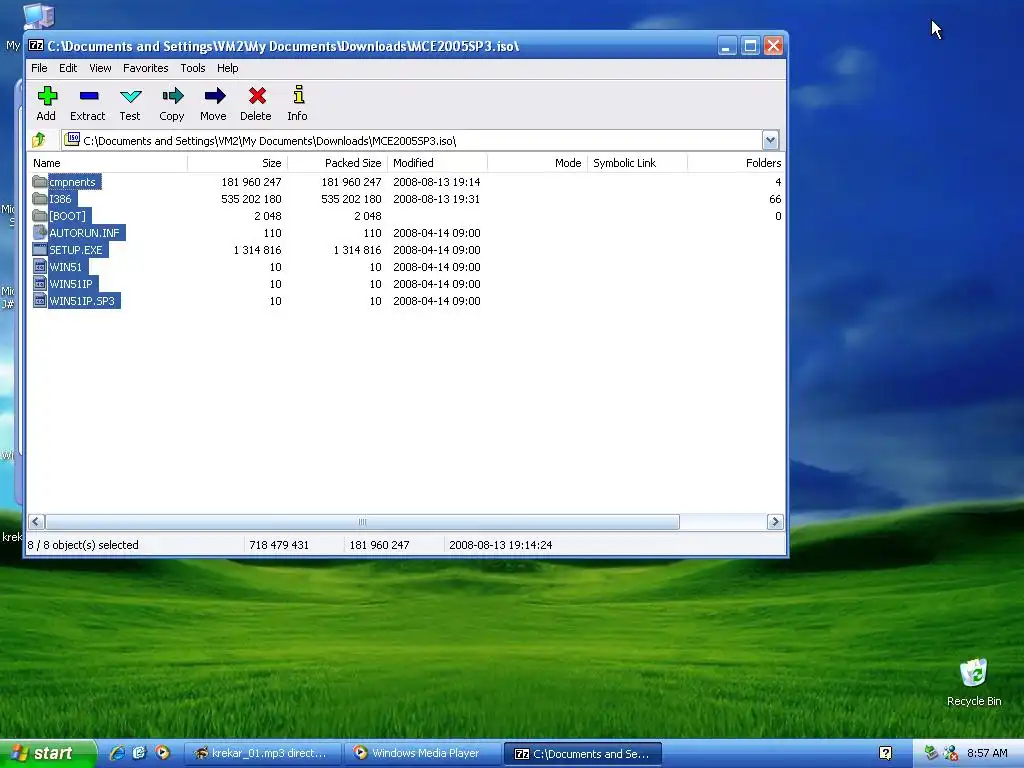The width and height of the screenshot is (1024, 768).
Task: Click the I386 size value 535 202 180
Action: point(251,199)
